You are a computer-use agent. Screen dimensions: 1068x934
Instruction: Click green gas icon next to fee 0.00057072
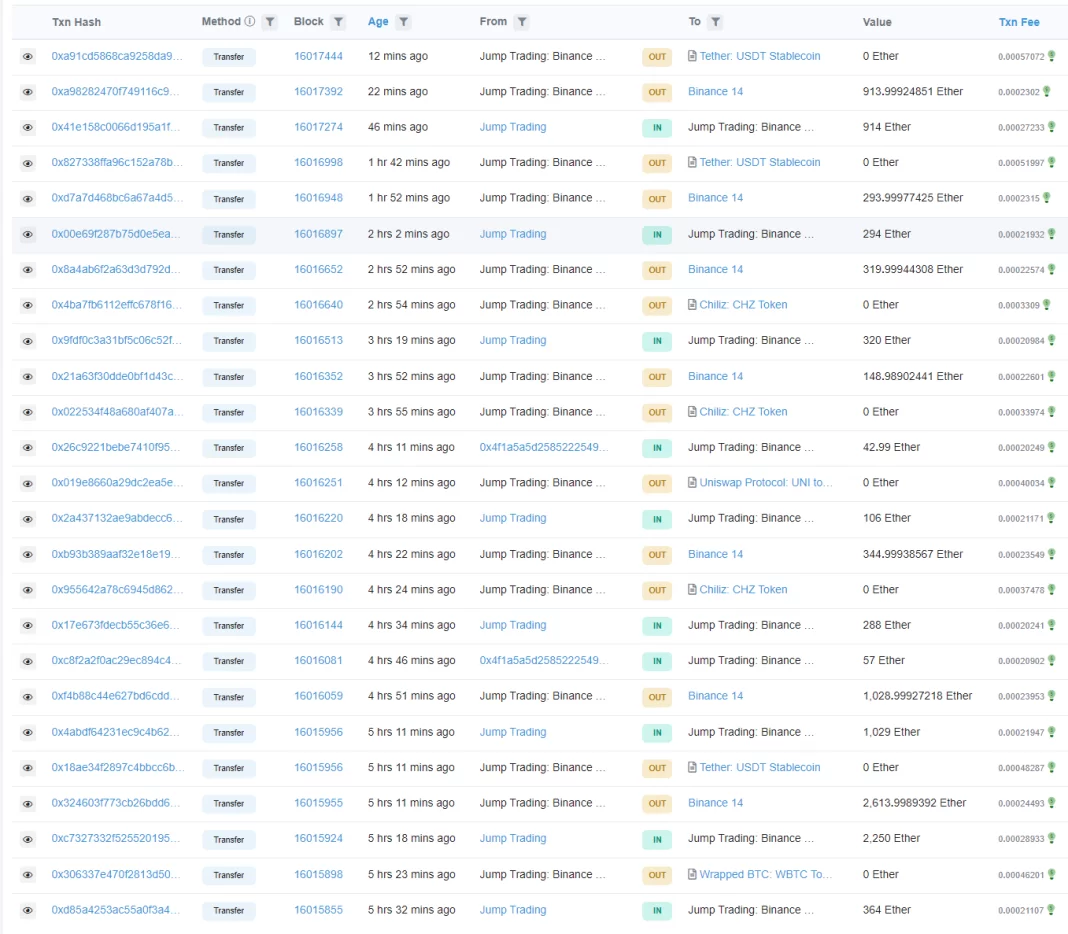[1050, 57]
